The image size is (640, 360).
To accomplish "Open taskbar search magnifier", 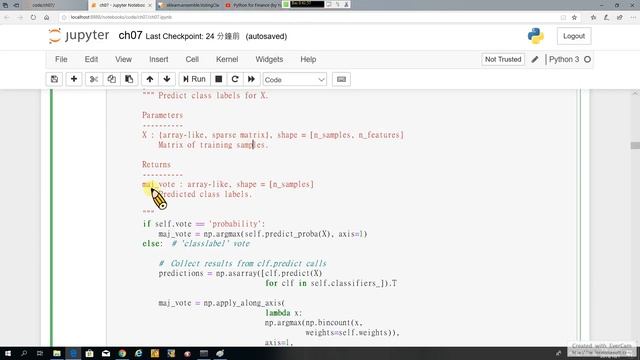I will (x=24, y=353).
